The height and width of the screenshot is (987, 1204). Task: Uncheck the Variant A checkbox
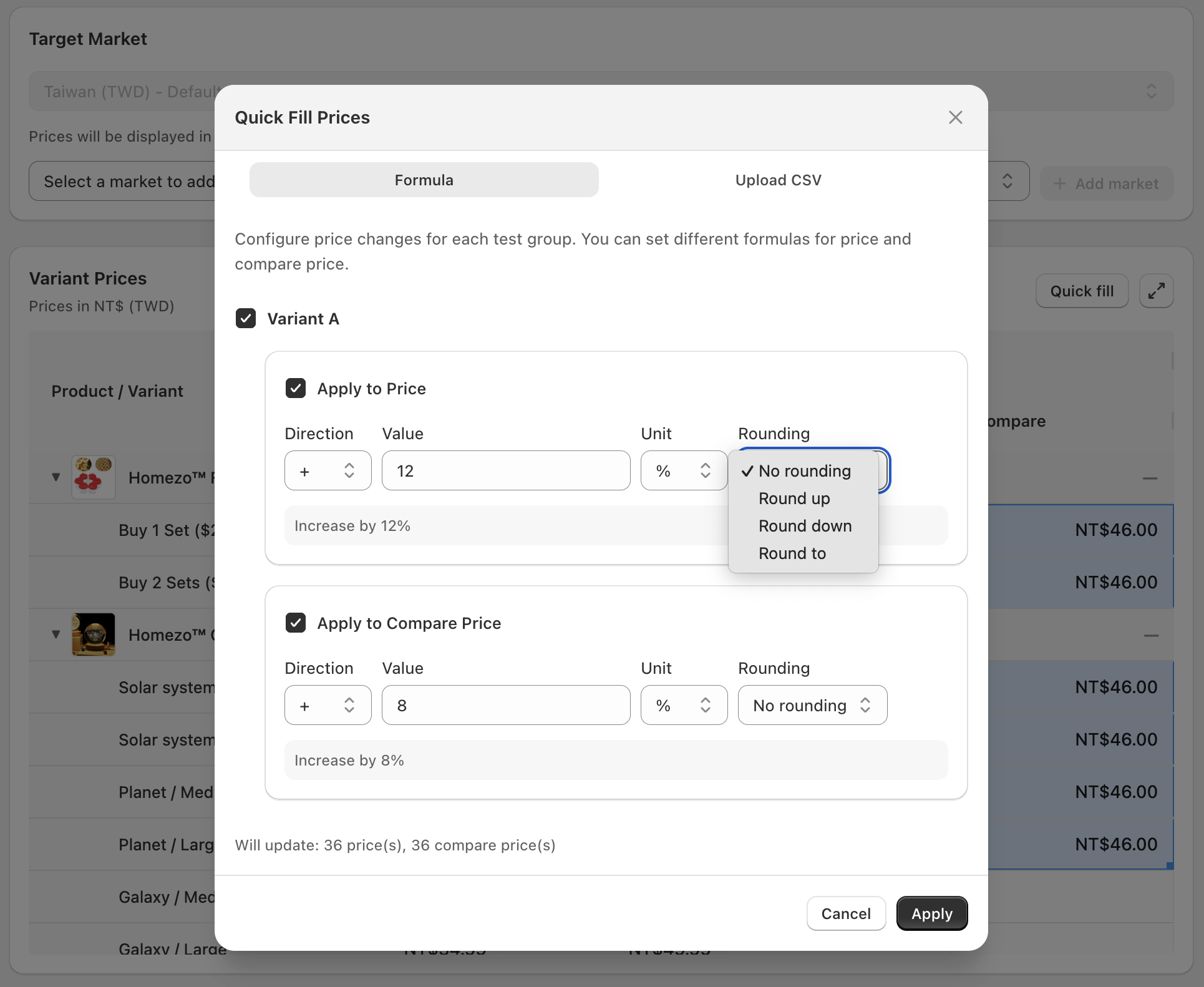pyautogui.click(x=246, y=318)
